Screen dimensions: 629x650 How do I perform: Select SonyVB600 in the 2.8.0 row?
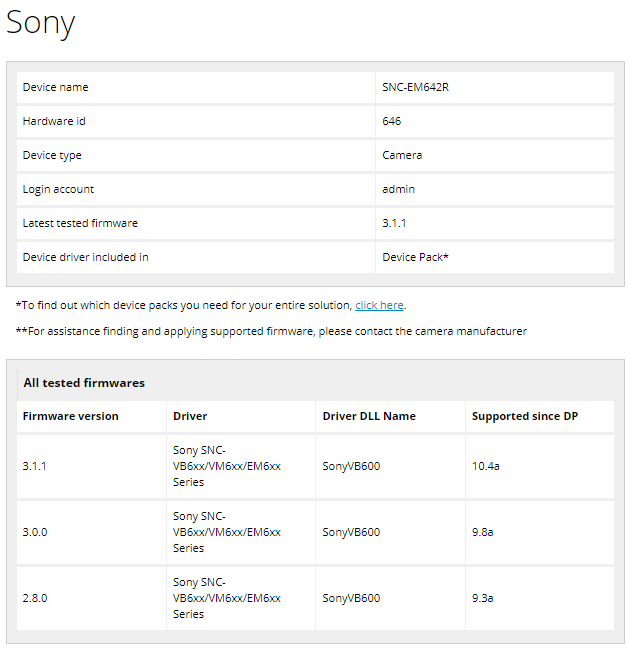[351, 598]
